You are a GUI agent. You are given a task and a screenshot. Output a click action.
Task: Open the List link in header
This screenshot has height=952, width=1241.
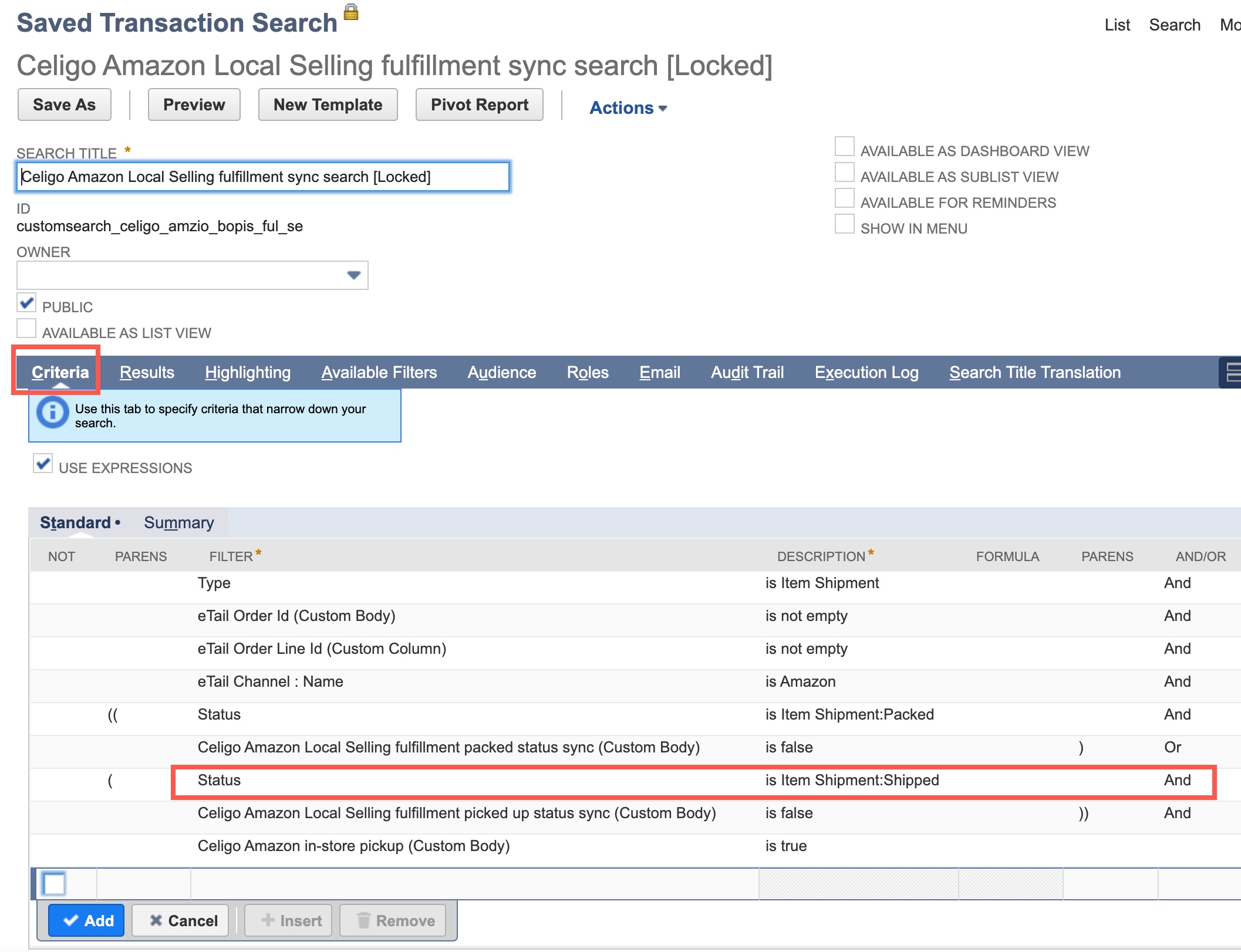1117,25
